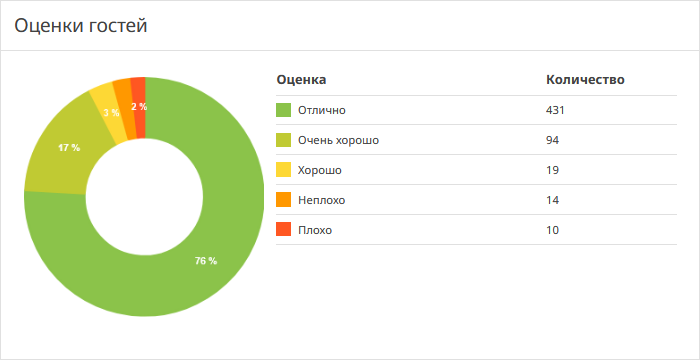Click the olive Очень хорошо legend swatch
700x360 pixels.
[283, 140]
